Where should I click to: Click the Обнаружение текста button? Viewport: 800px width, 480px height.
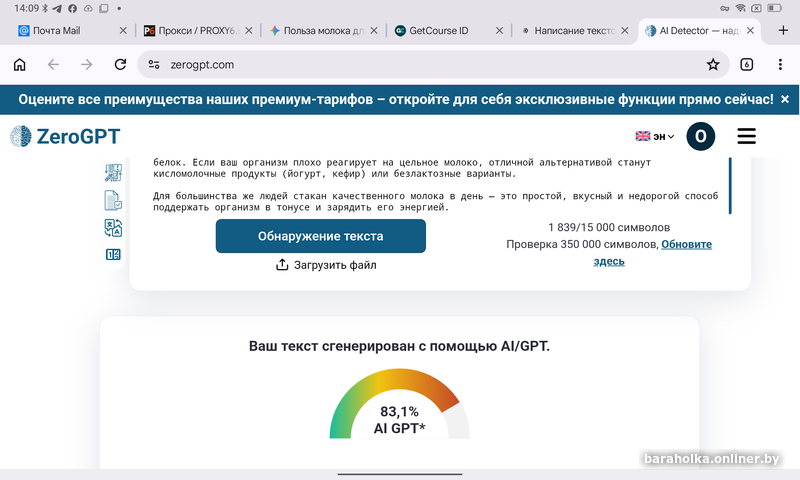pos(320,236)
